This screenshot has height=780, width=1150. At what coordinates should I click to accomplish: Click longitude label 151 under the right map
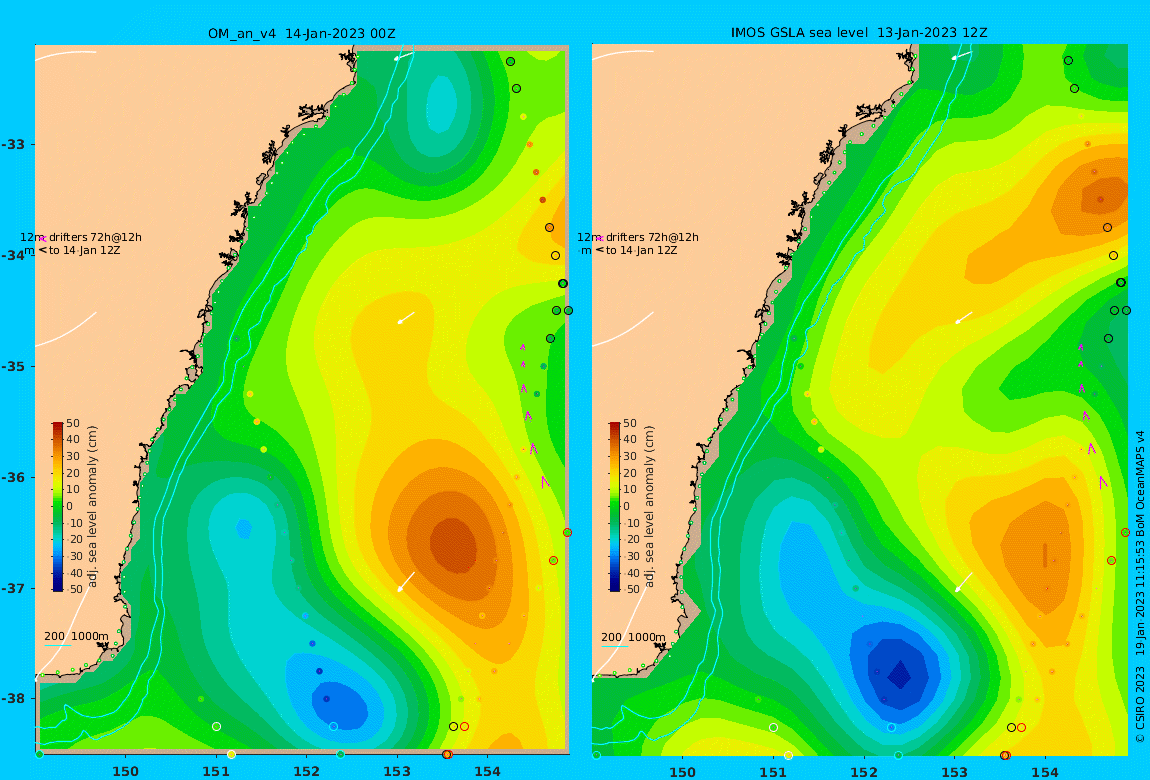click(773, 771)
